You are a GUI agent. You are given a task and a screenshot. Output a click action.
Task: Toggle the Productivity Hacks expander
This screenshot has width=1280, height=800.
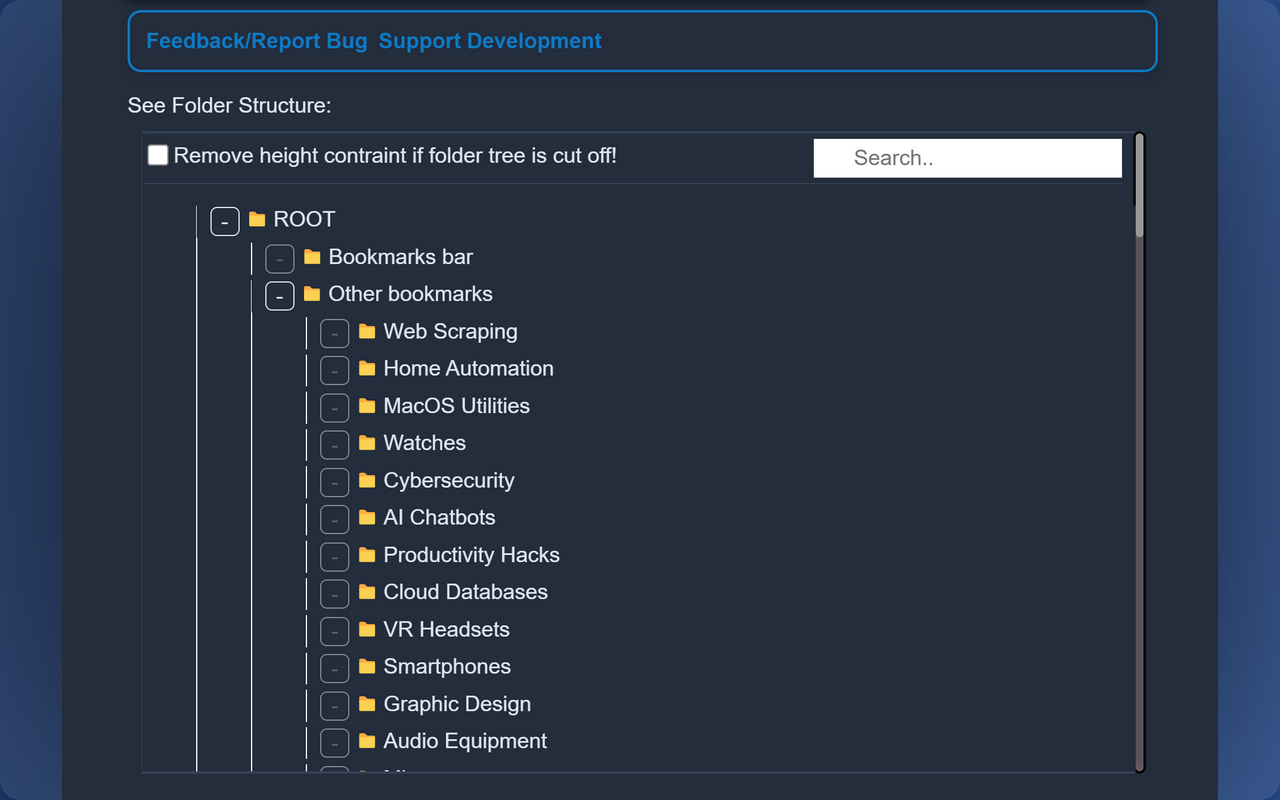(x=335, y=556)
